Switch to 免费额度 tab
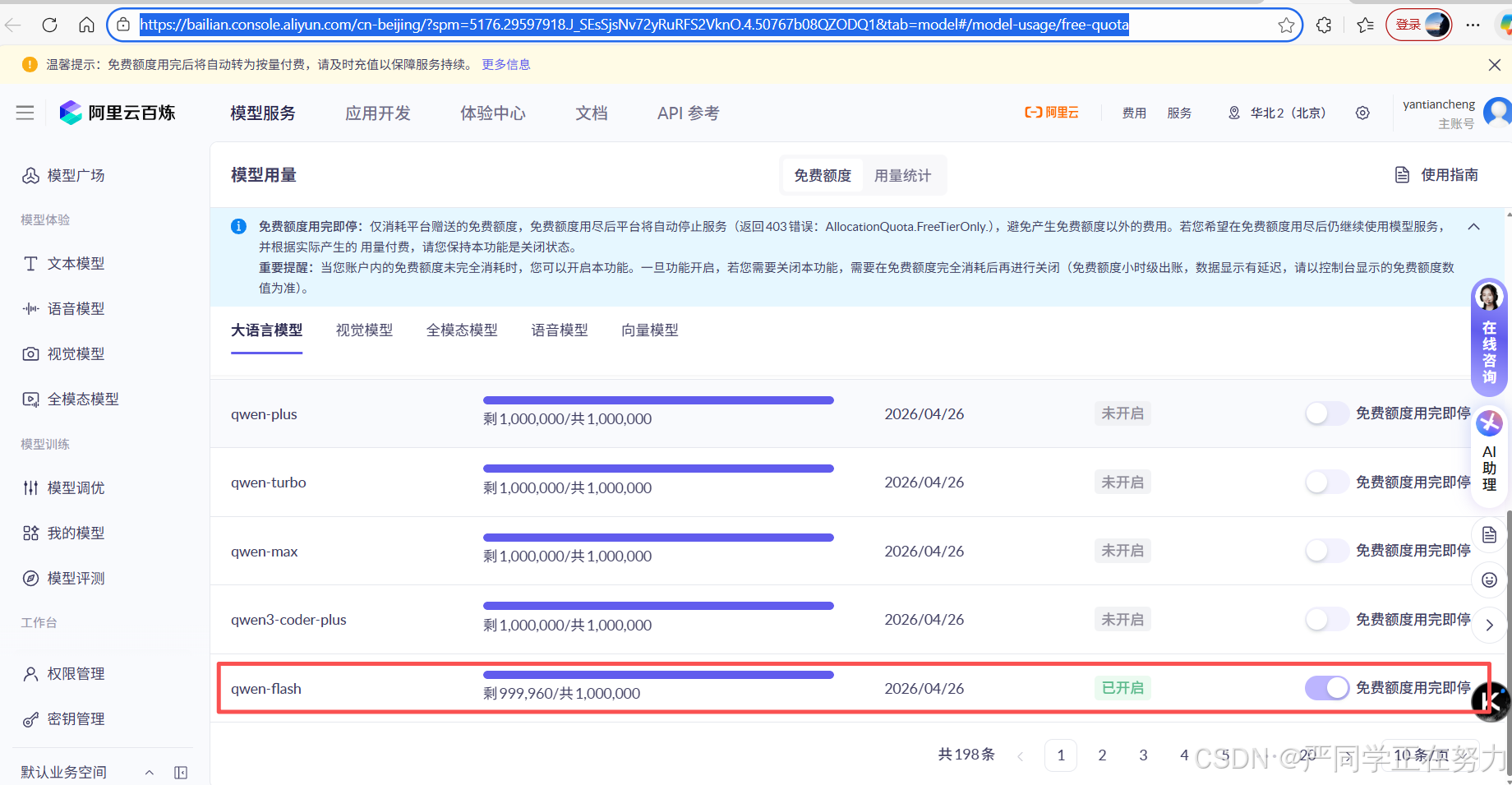 pyautogui.click(x=823, y=175)
